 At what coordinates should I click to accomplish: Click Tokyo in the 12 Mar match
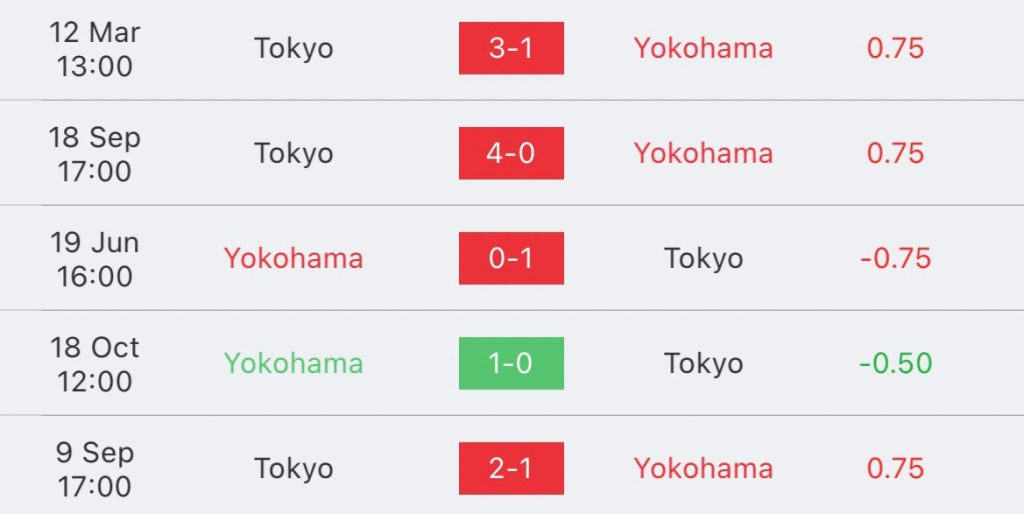tap(294, 50)
